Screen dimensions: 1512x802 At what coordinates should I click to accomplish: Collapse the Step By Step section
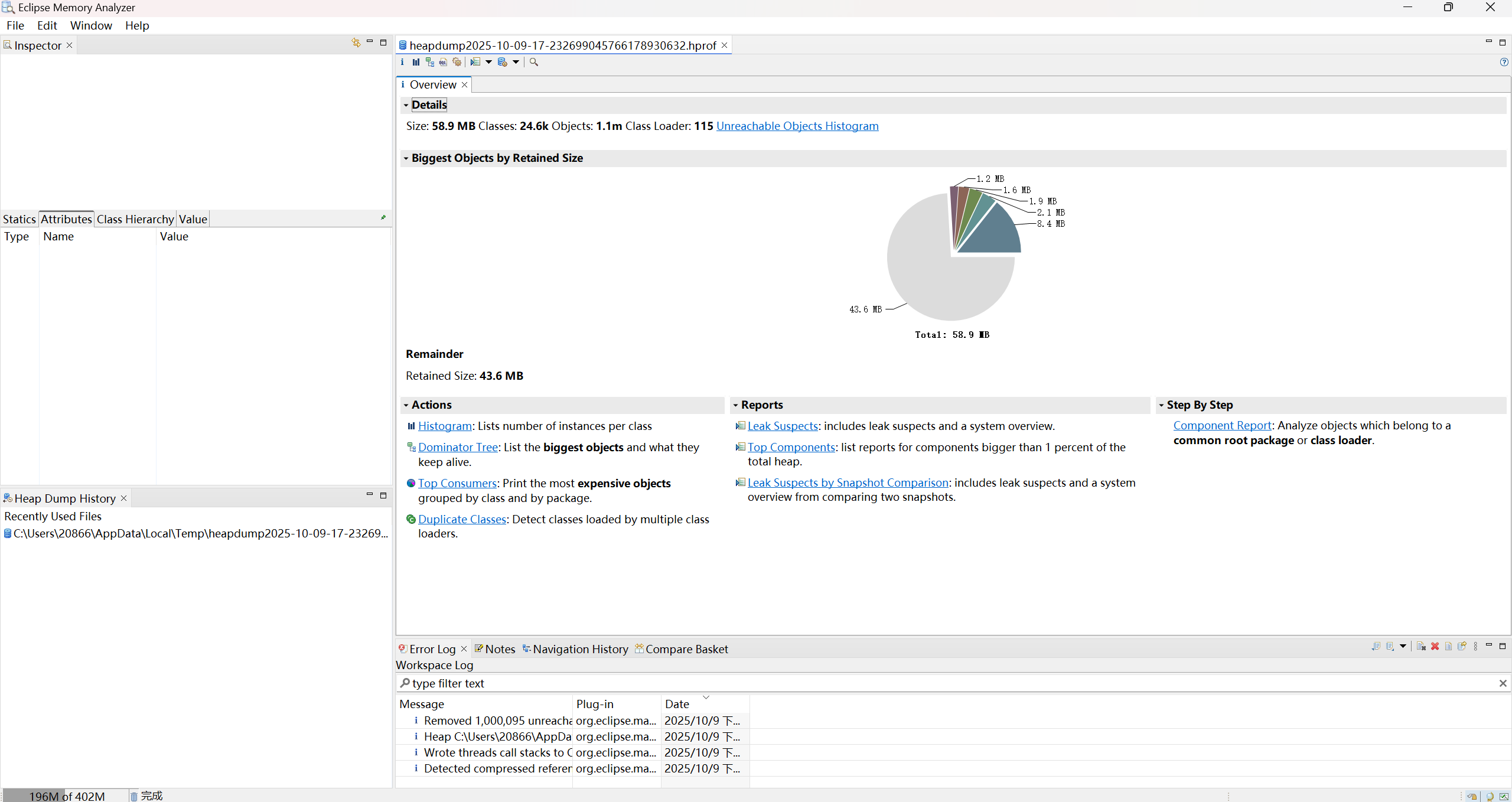1161,405
